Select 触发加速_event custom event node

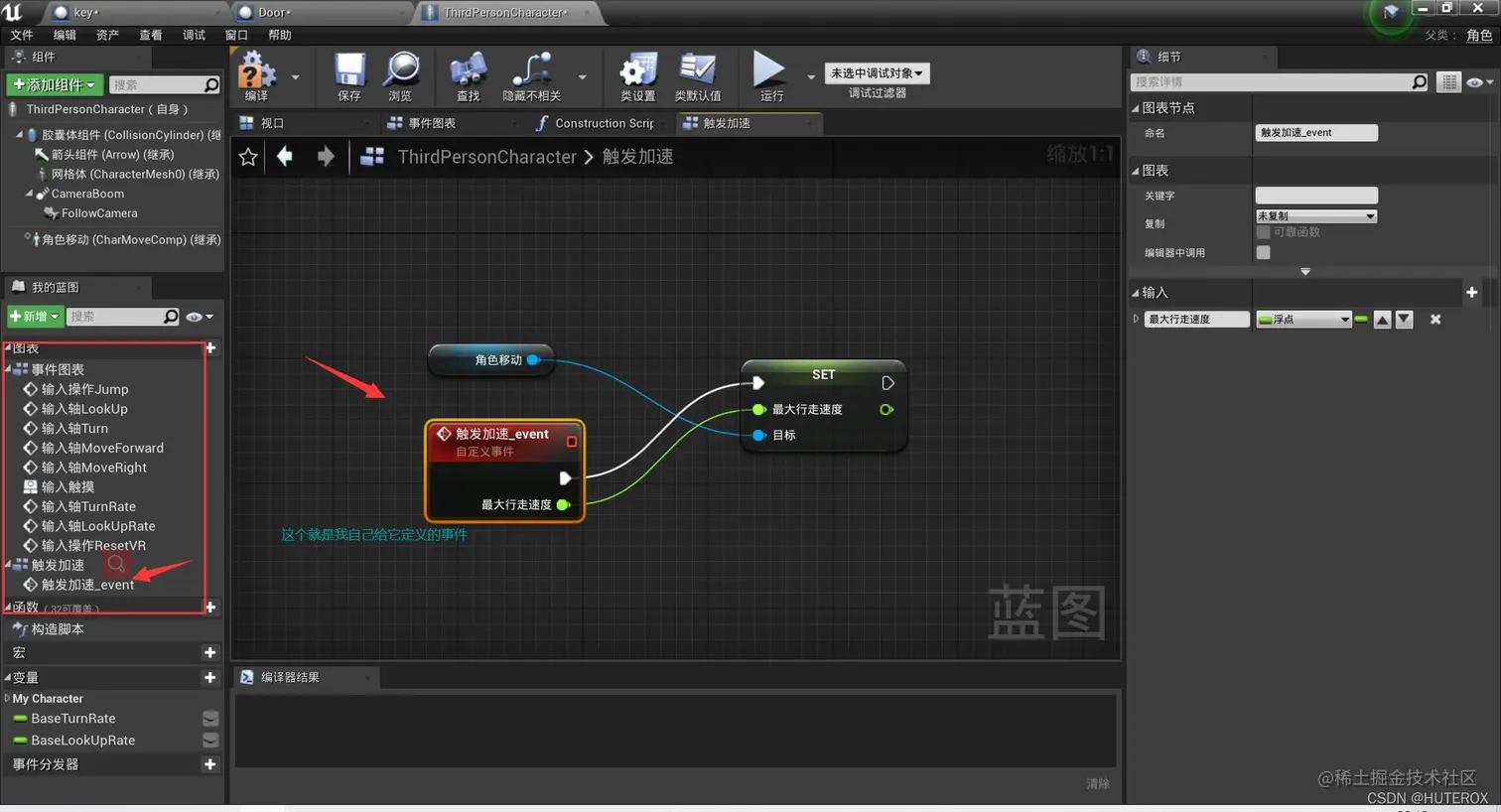click(504, 471)
